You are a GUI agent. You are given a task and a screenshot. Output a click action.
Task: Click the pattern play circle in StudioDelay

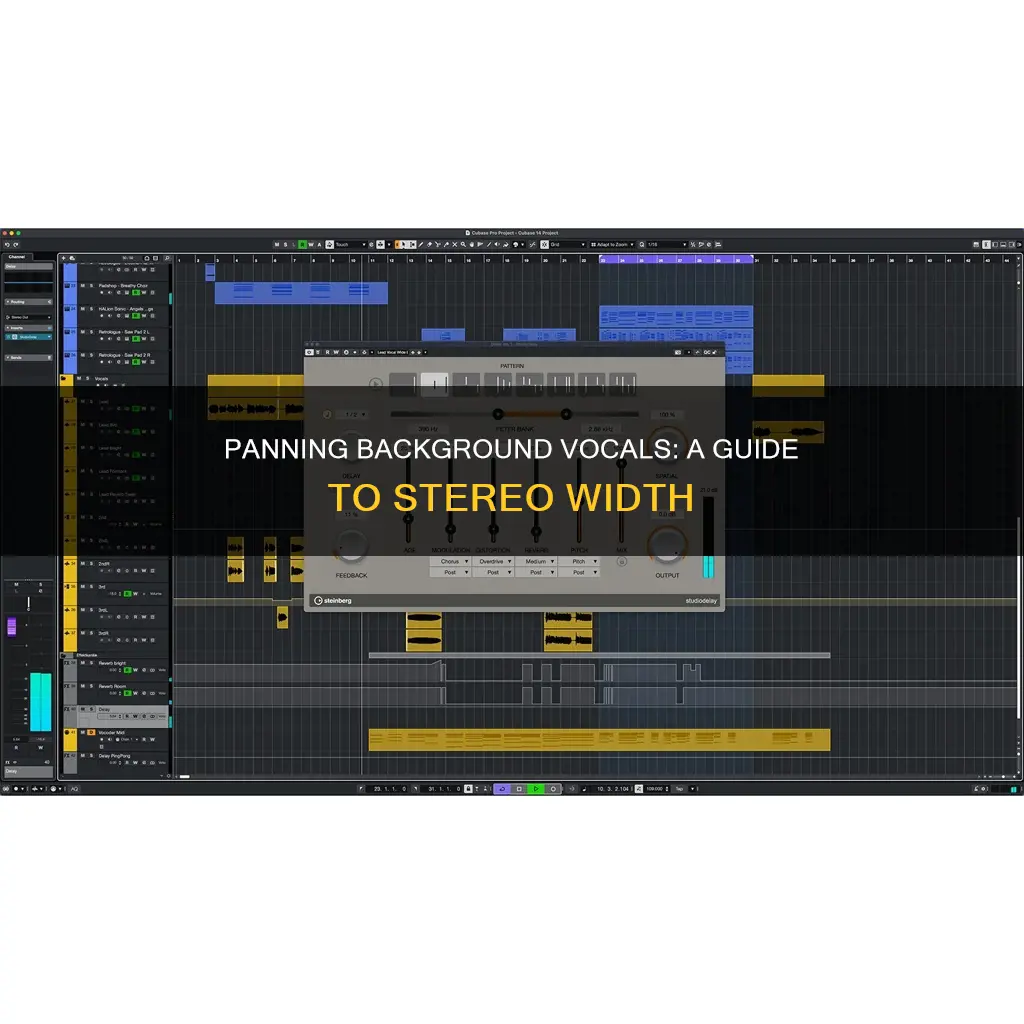(376, 384)
